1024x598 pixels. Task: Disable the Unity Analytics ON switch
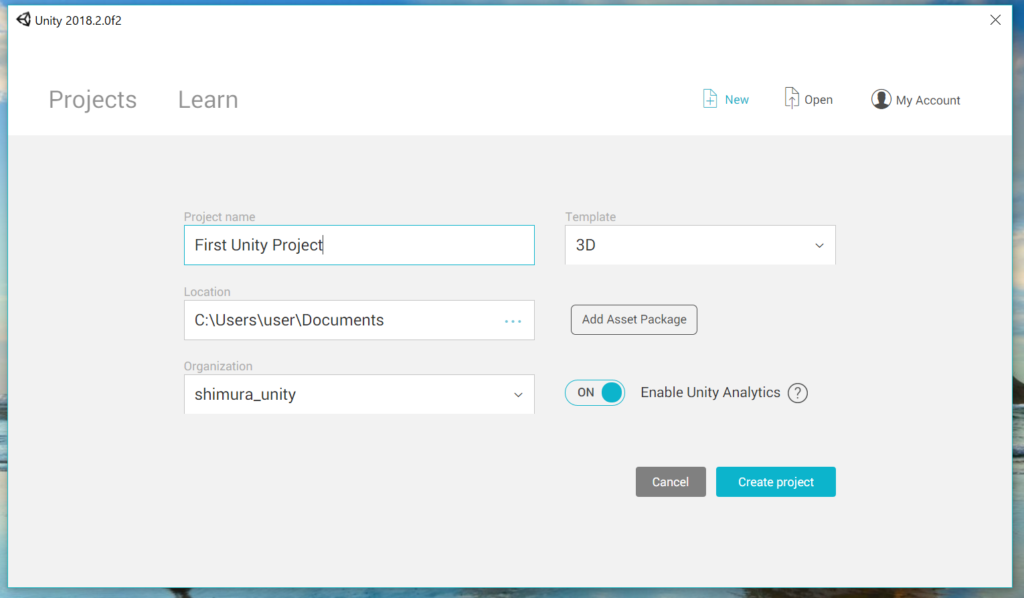tap(595, 393)
